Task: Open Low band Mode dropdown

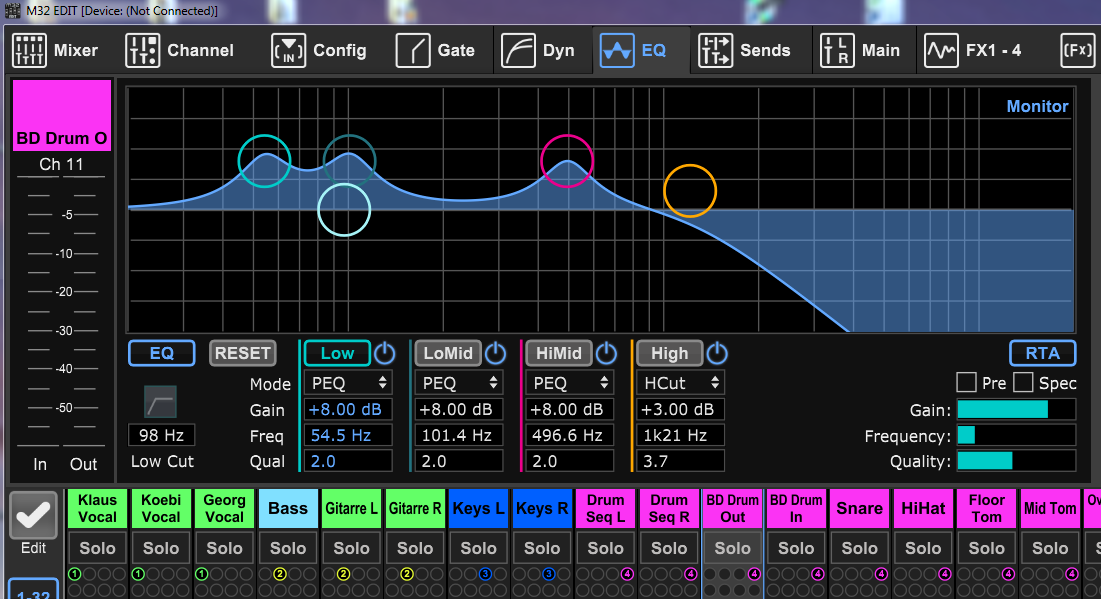Action: click(348, 383)
